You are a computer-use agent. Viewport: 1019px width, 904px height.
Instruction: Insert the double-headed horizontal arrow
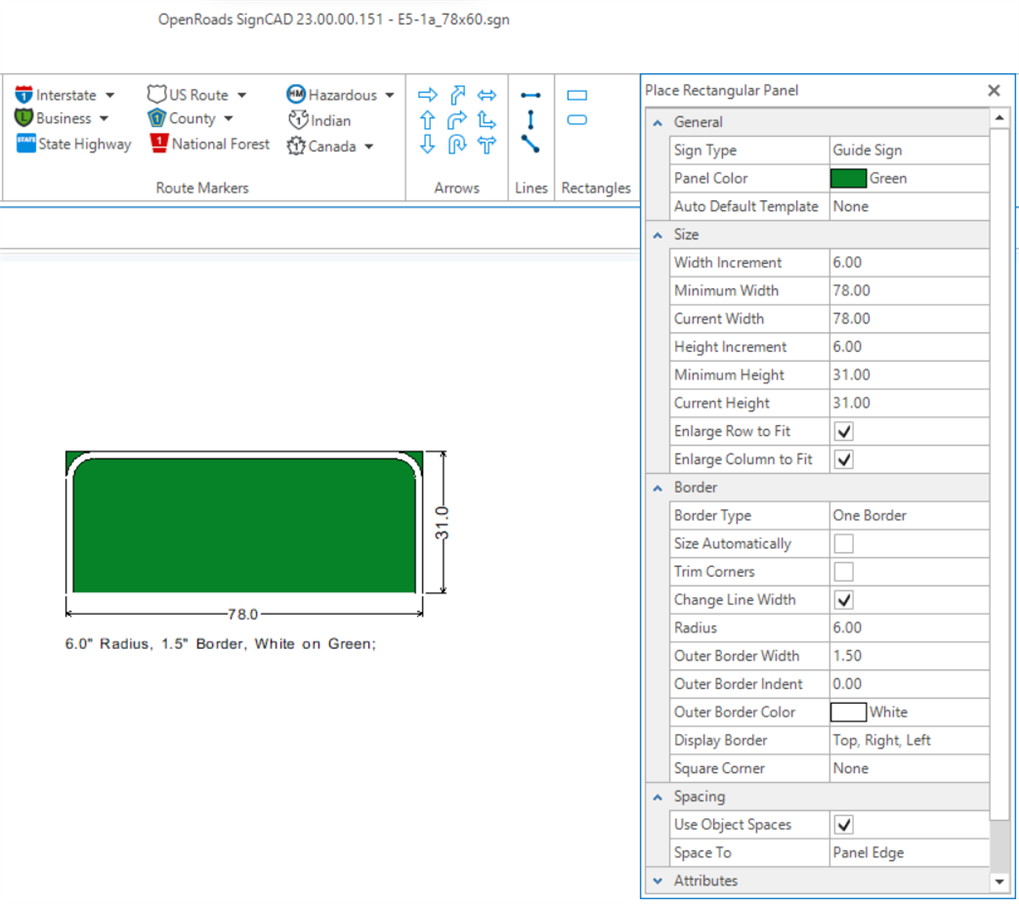(487, 96)
